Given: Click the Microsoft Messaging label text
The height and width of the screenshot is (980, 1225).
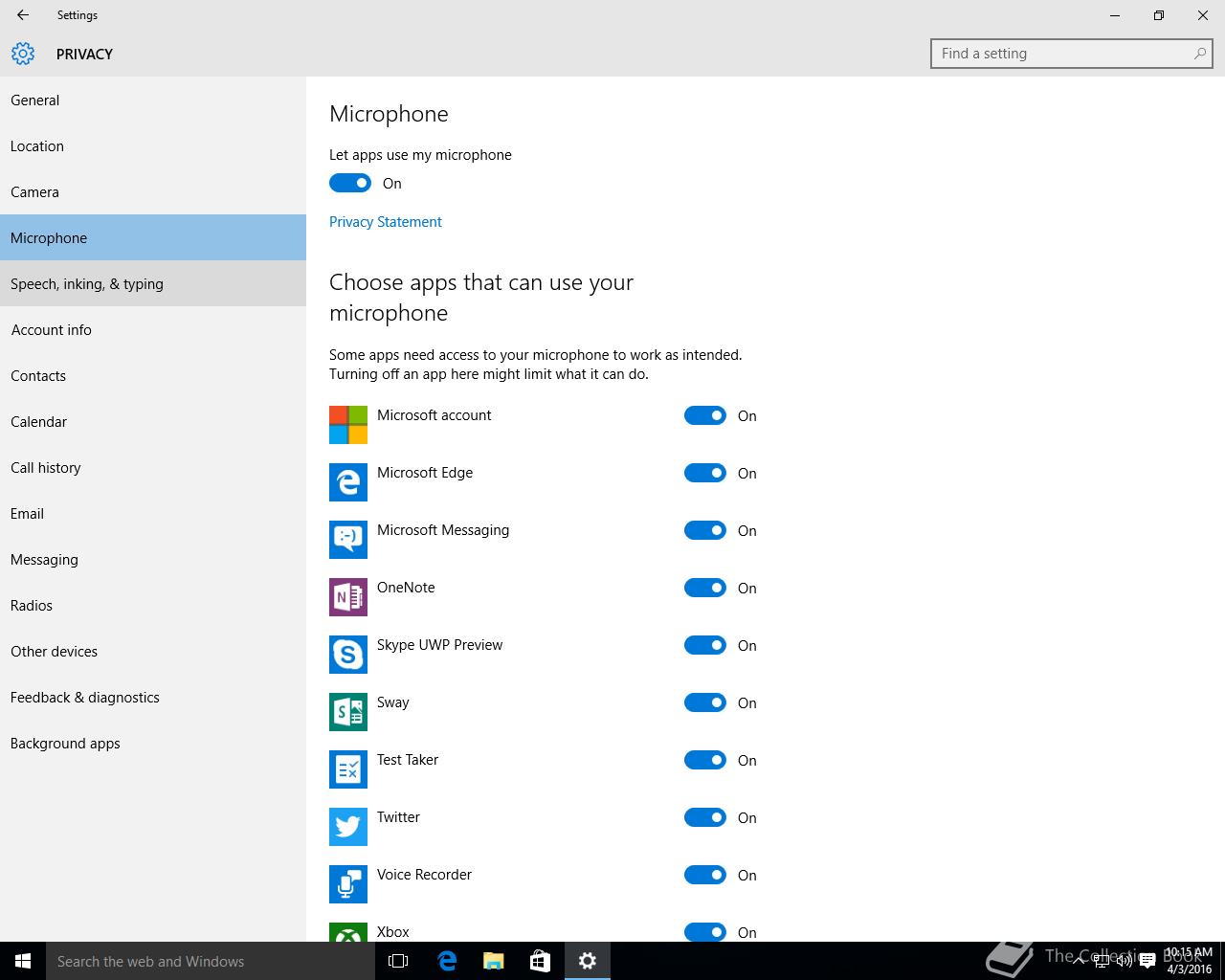Looking at the screenshot, I should pyautogui.click(x=443, y=530).
